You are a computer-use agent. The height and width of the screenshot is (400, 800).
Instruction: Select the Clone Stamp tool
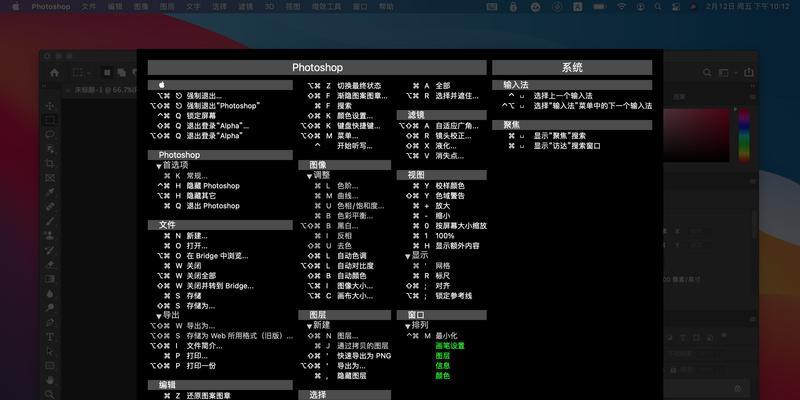pyautogui.click(x=50, y=236)
